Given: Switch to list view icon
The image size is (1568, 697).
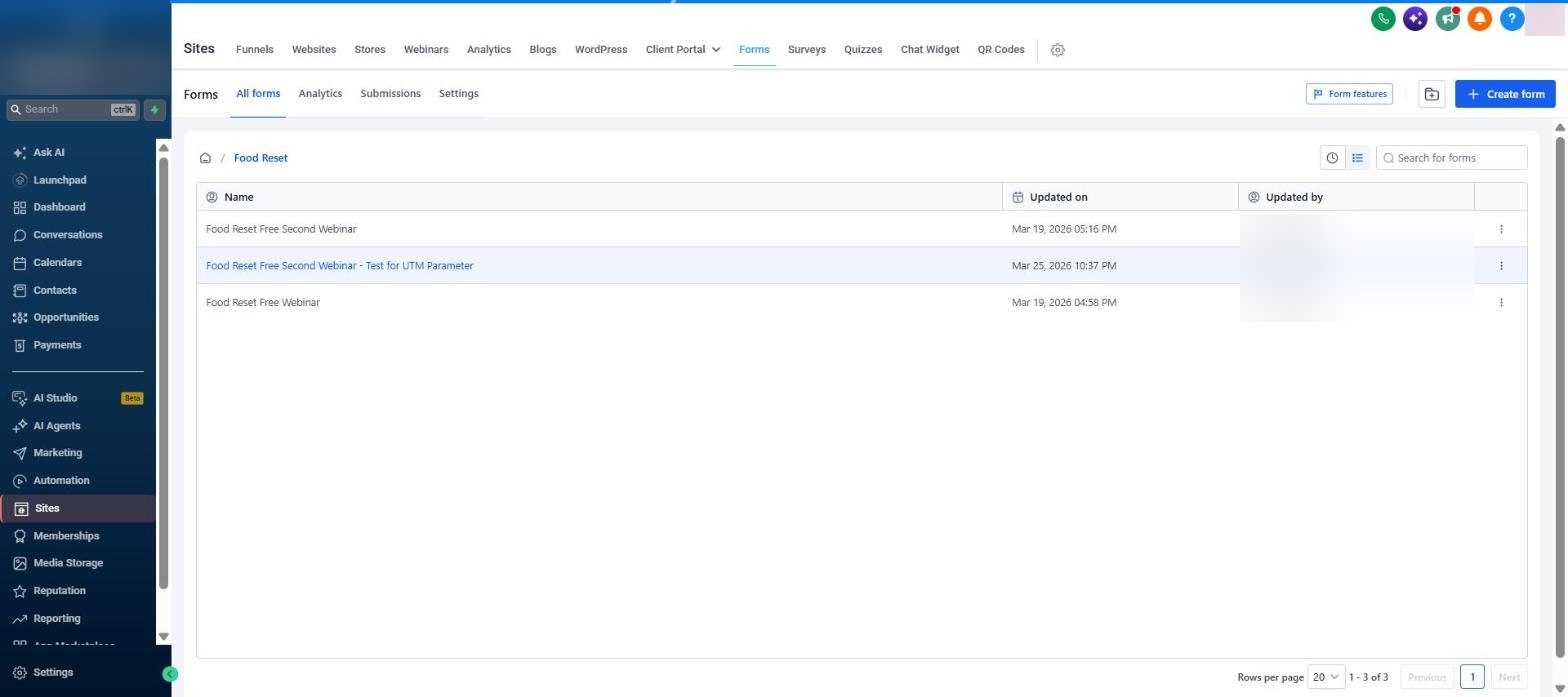Looking at the screenshot, I should point(1357,158).
